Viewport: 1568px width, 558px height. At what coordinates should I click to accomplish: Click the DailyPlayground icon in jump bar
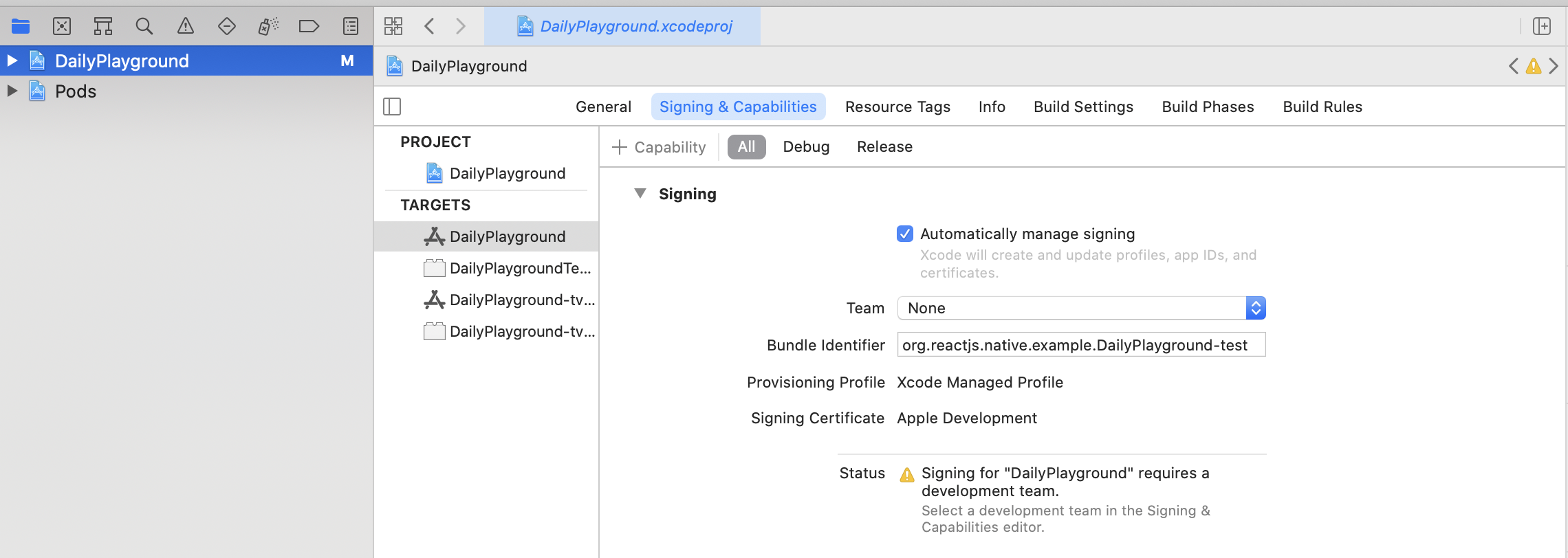395,66
